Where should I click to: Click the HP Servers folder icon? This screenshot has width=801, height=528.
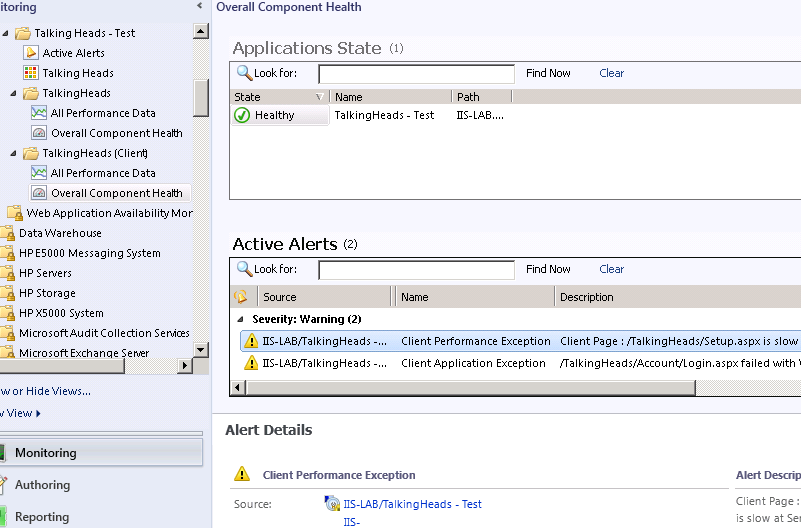8,273
